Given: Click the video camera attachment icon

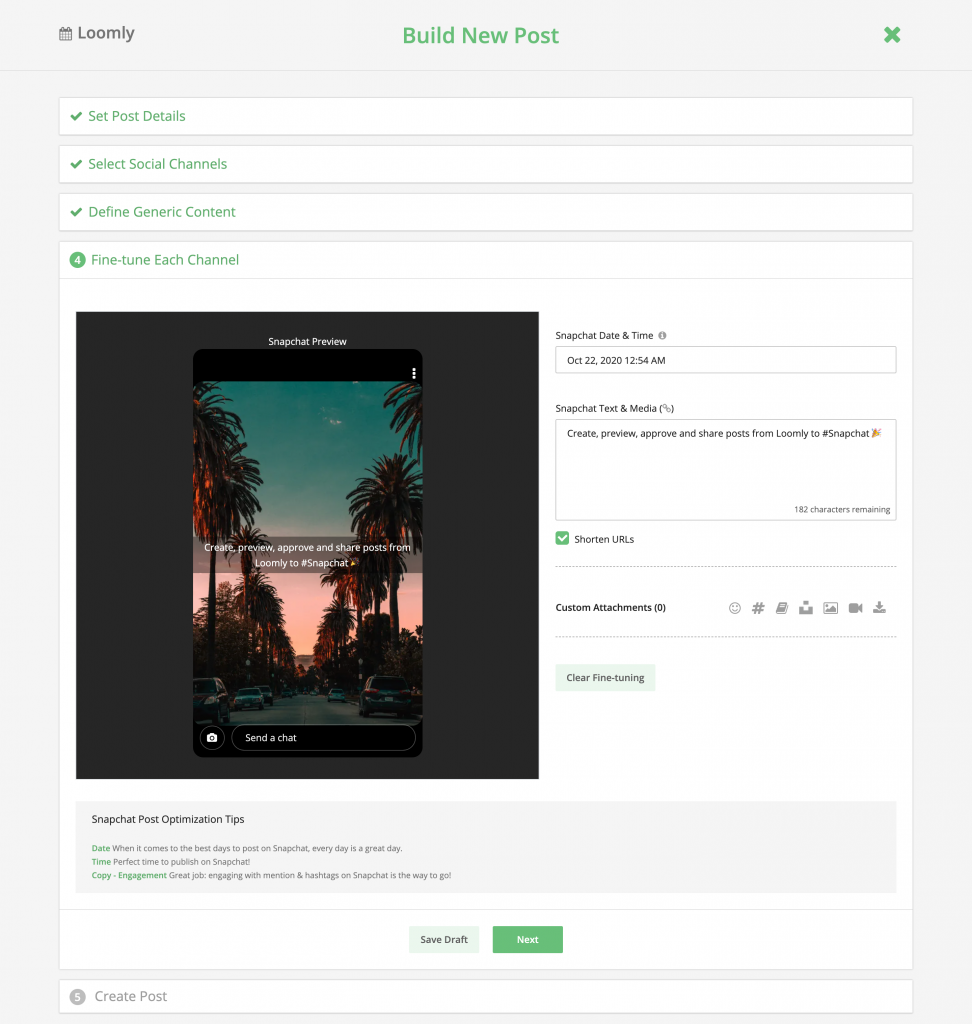Looking at the screenshot, I should (x=855, y=608).
